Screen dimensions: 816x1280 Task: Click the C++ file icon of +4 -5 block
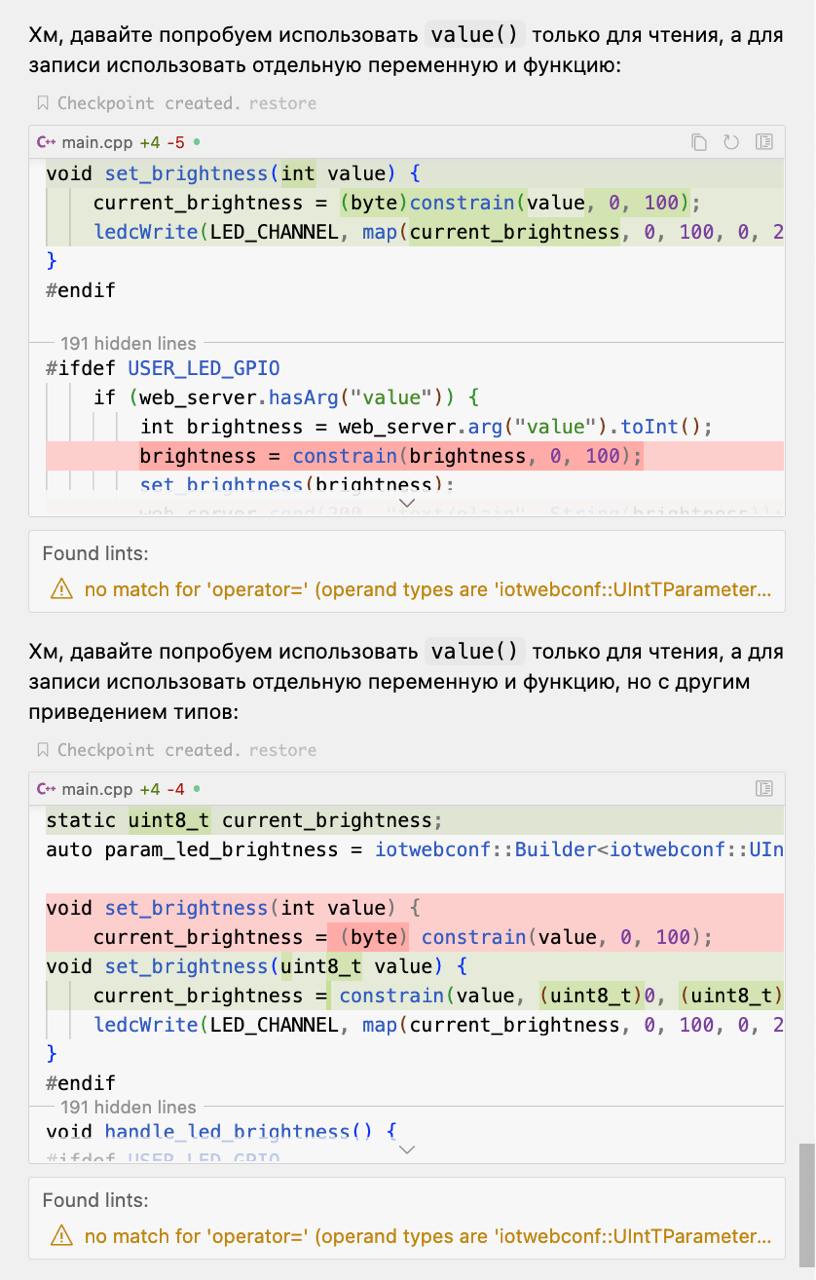coord(46,142)
